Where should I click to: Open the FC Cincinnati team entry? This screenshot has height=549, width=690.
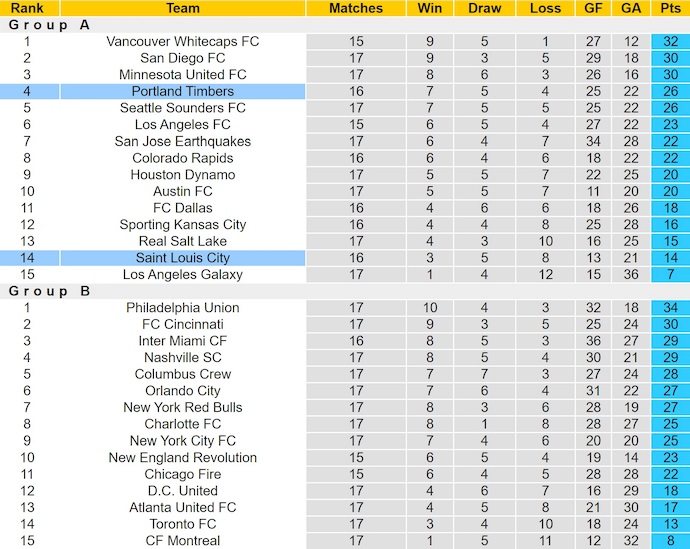182,324
